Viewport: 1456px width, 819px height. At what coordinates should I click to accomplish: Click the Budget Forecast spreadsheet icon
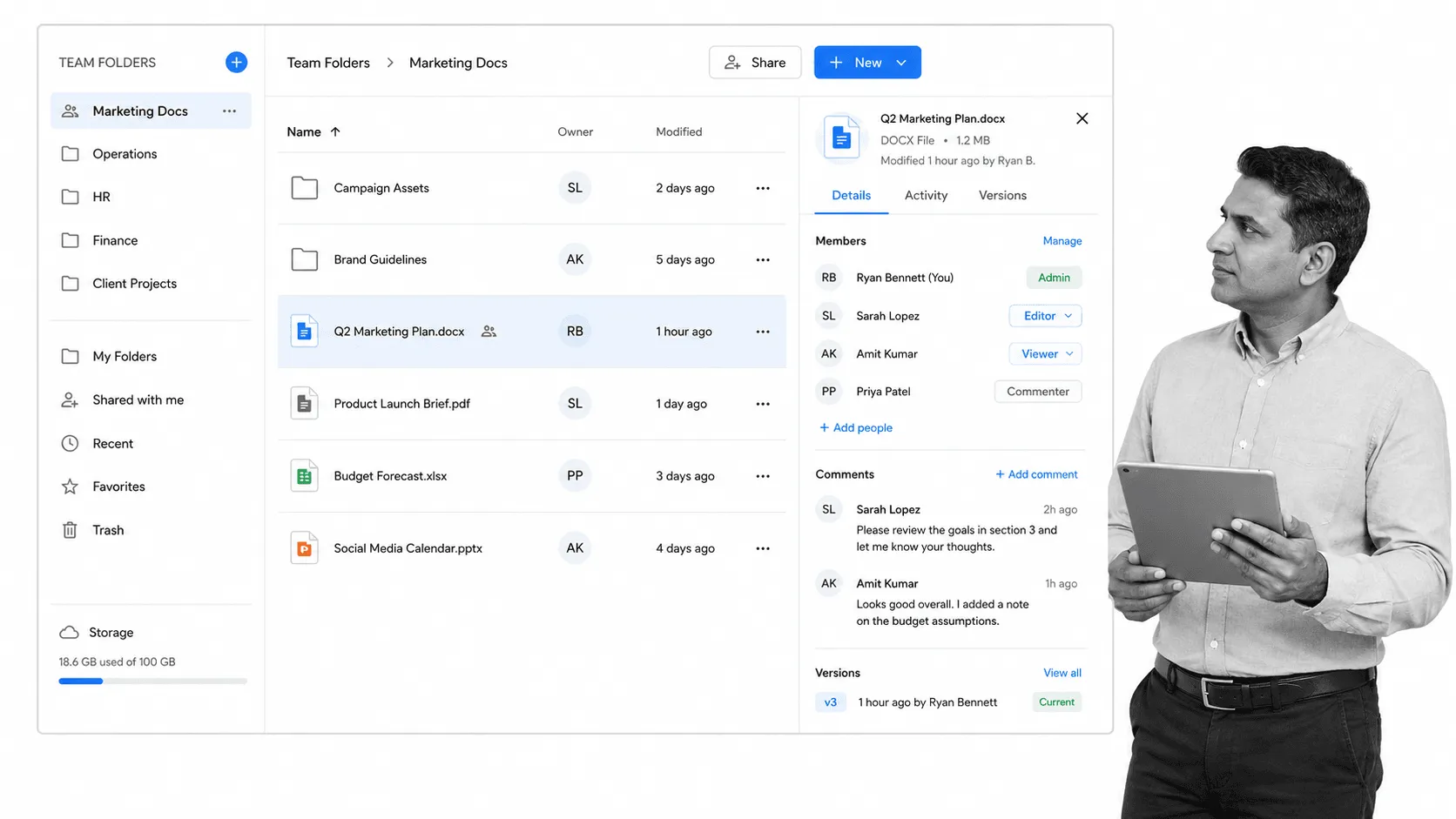pyautogui.click(x=304, y=475)
